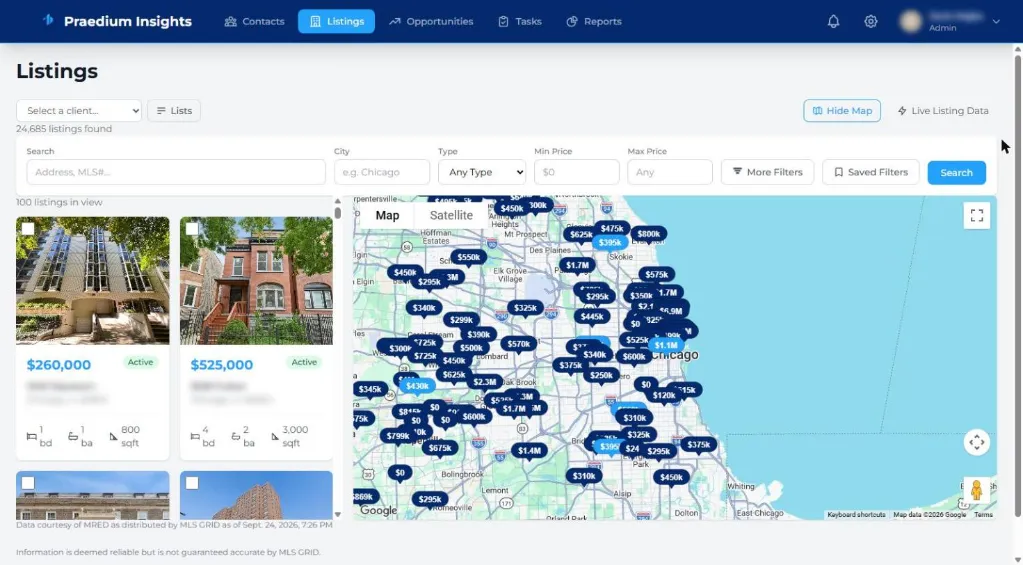This screenshot has width=1023, height=565.
Task: Tick the checkbox on the $260,000 listing
Action: tap(27, 228)
